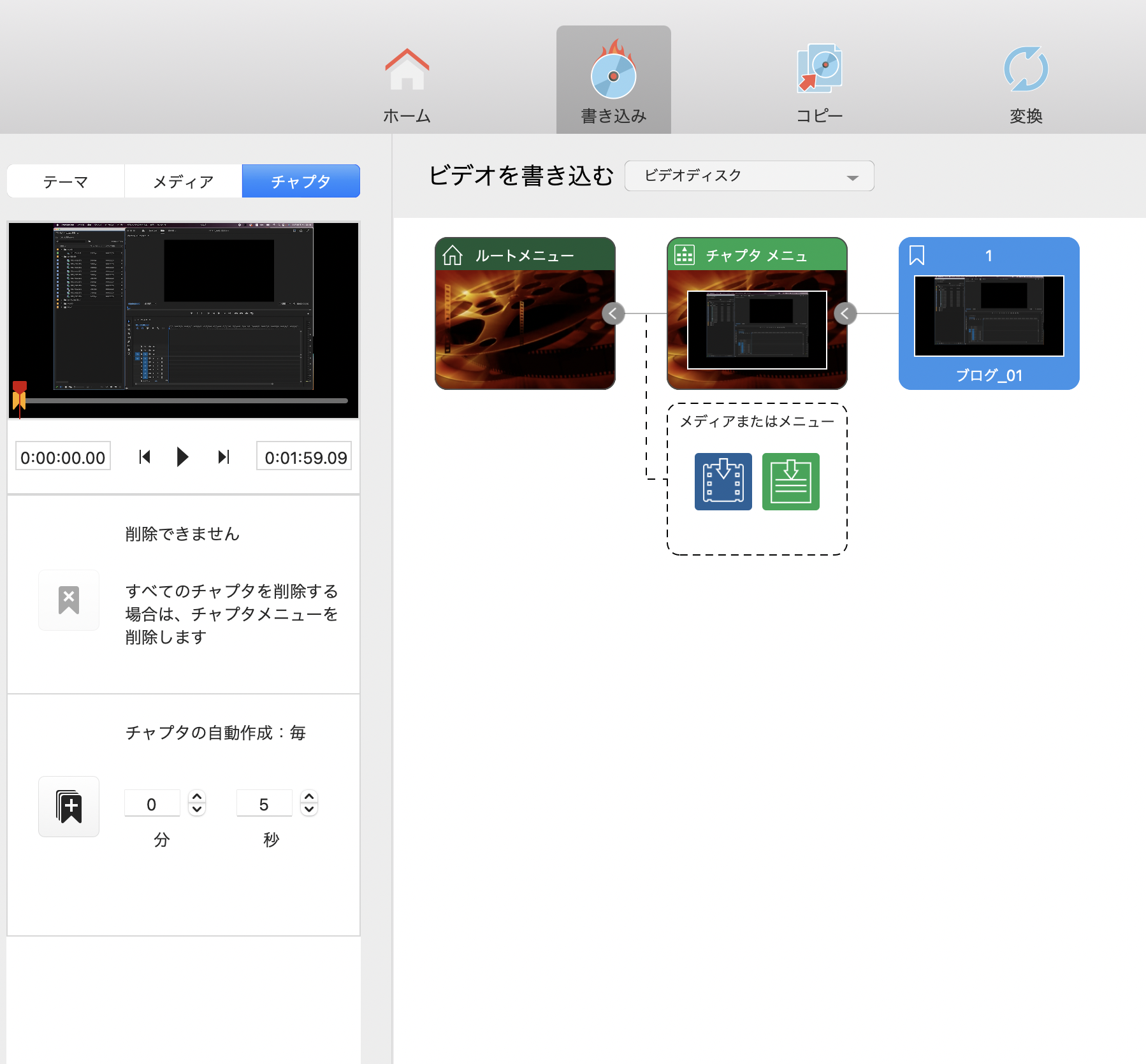Screen dimensions: 1146x1064
Task: Collapse the chevron left of ブログ_01
Action: [845, 313]
